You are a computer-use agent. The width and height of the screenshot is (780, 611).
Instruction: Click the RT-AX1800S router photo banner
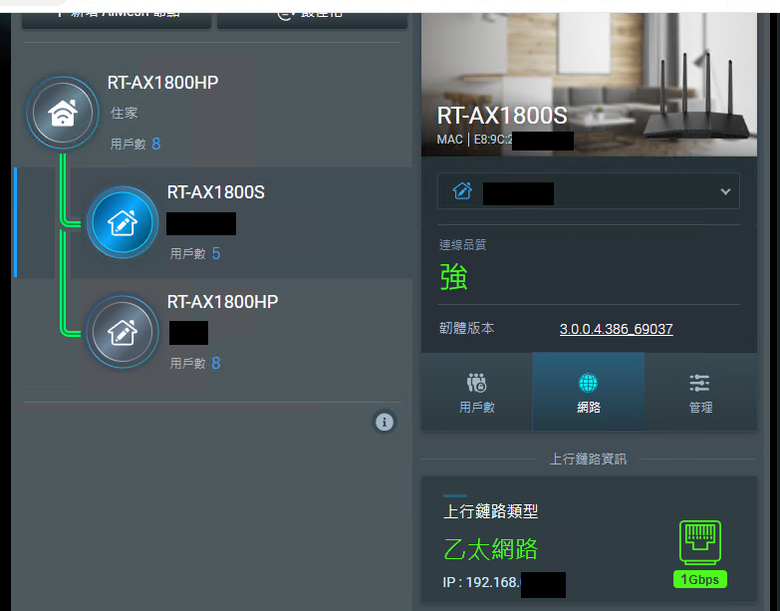click(589, 85)
